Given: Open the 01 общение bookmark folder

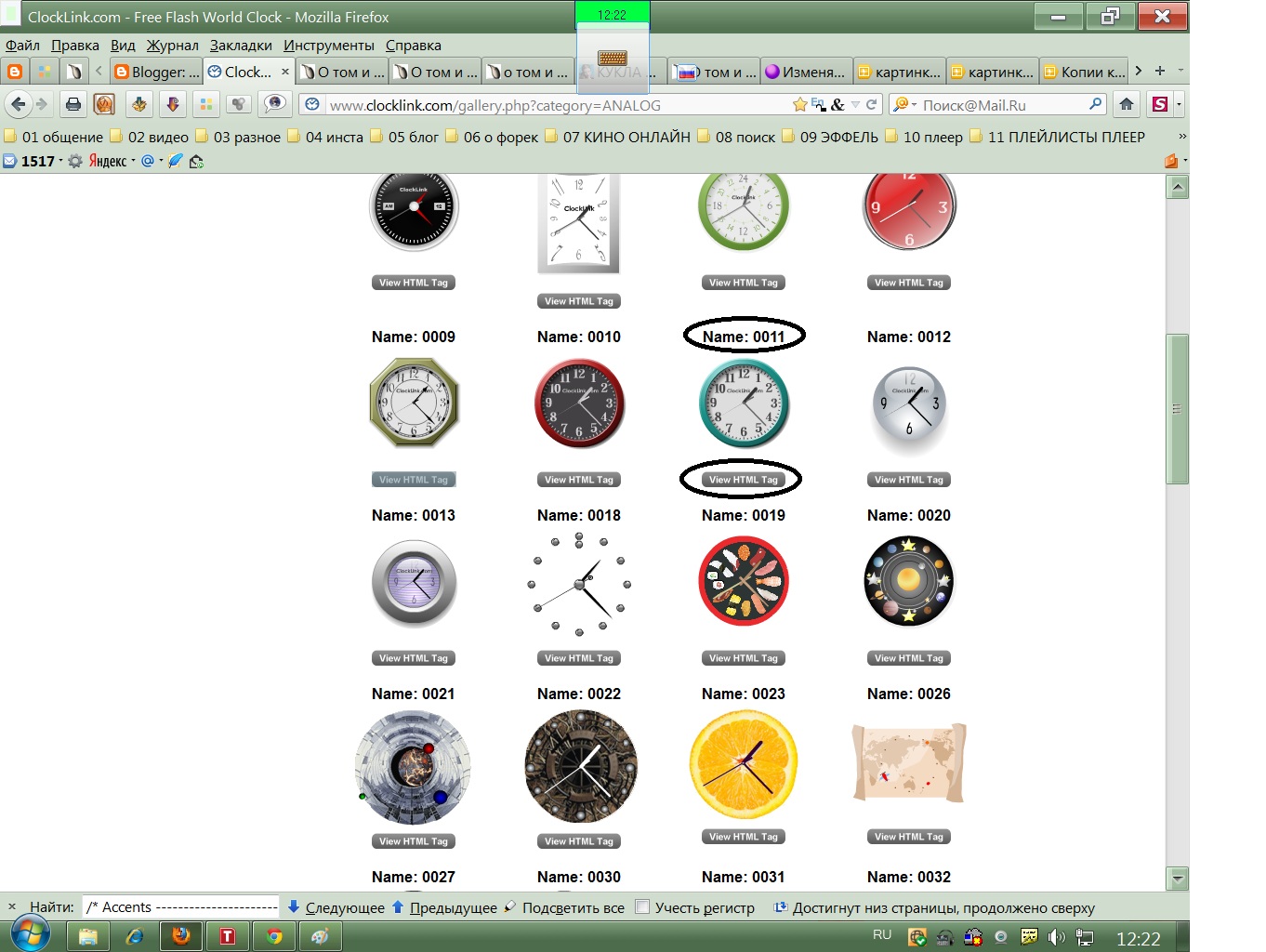Looking at the screenshot, I should tap(54, 137).
